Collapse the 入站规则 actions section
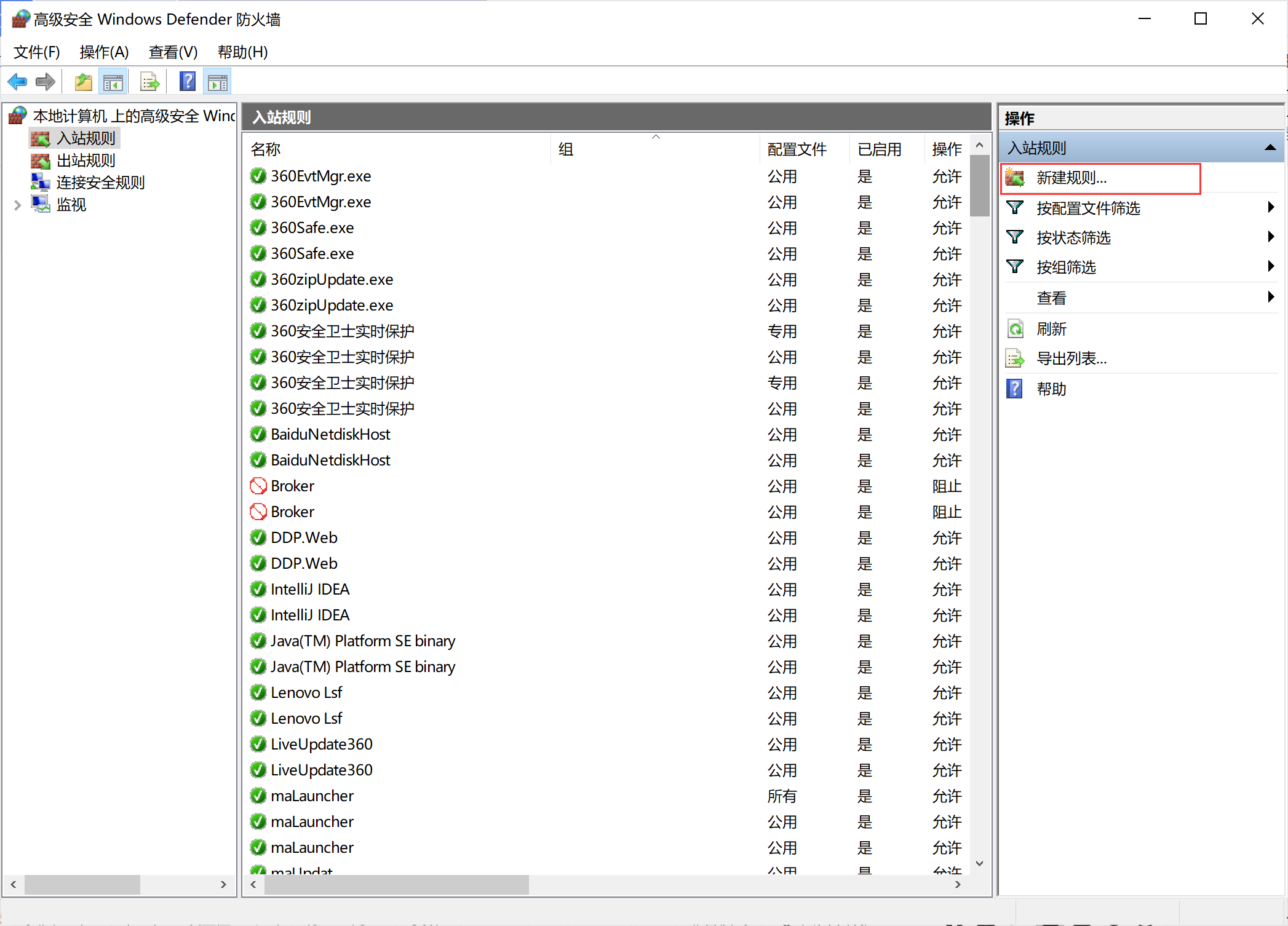 [1270, 148]
